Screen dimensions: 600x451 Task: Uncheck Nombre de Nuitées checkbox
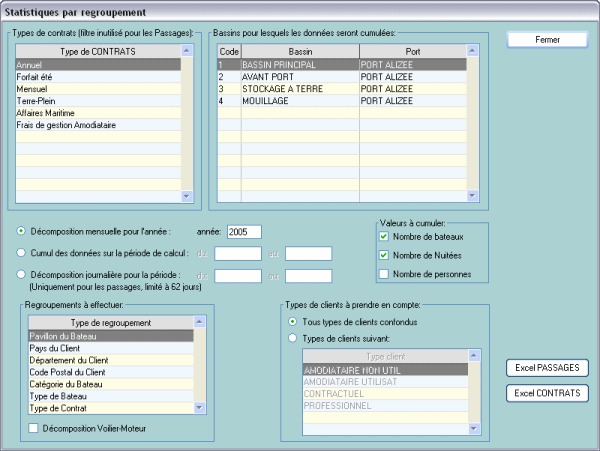pos(383,255)
